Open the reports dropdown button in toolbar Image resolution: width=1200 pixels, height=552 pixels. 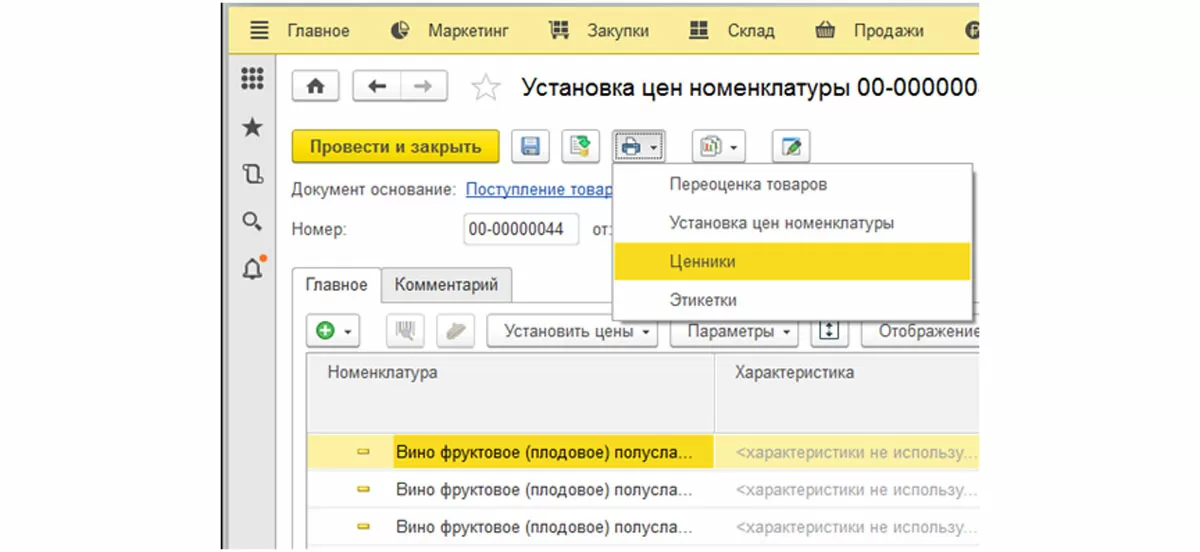point(717,146)
